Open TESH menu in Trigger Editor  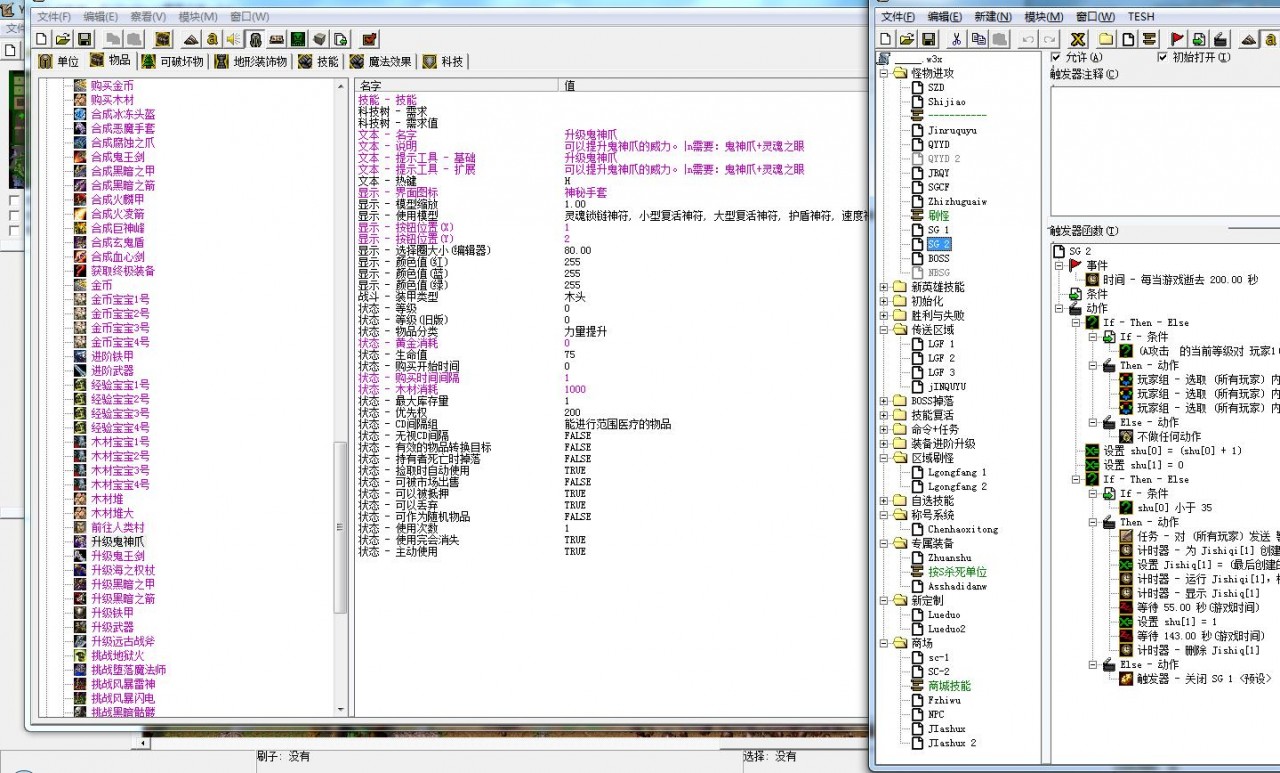(1141, 17)
